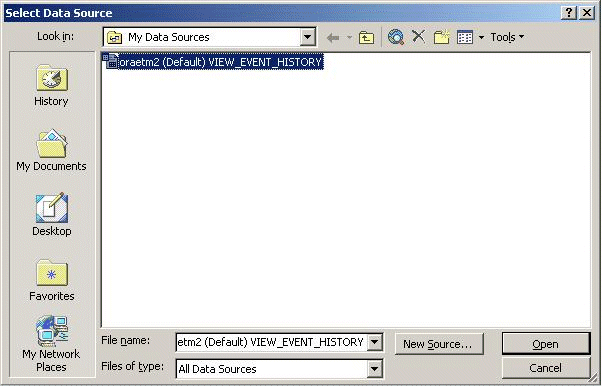
Task: Click the Up One Level folder icon
Action: (366, 37)
